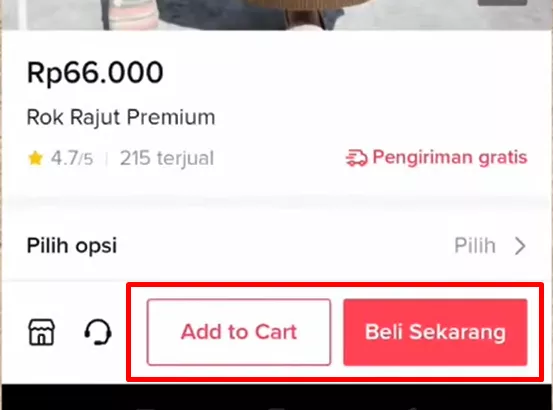Click the black bar below the buttons

pos(276,397)
